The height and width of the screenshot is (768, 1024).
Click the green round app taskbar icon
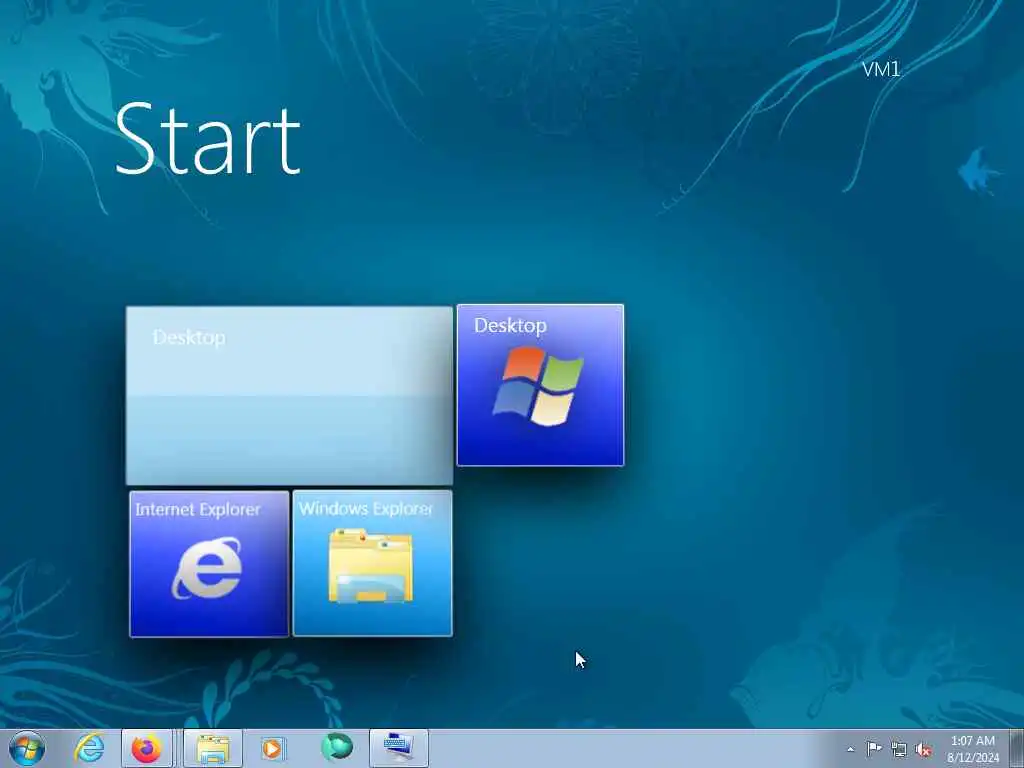tap(337, 747)
